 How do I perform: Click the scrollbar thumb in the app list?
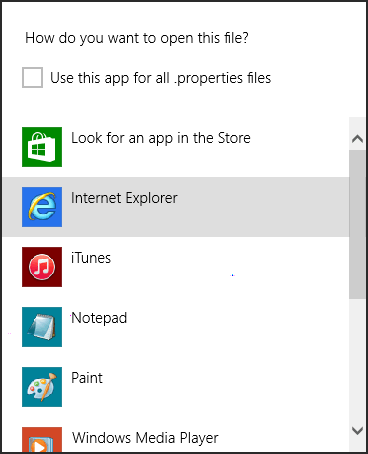tap(357, 224)
